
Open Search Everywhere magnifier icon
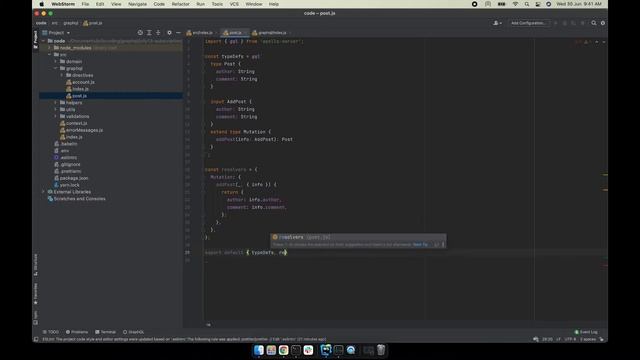pos(594,23)
